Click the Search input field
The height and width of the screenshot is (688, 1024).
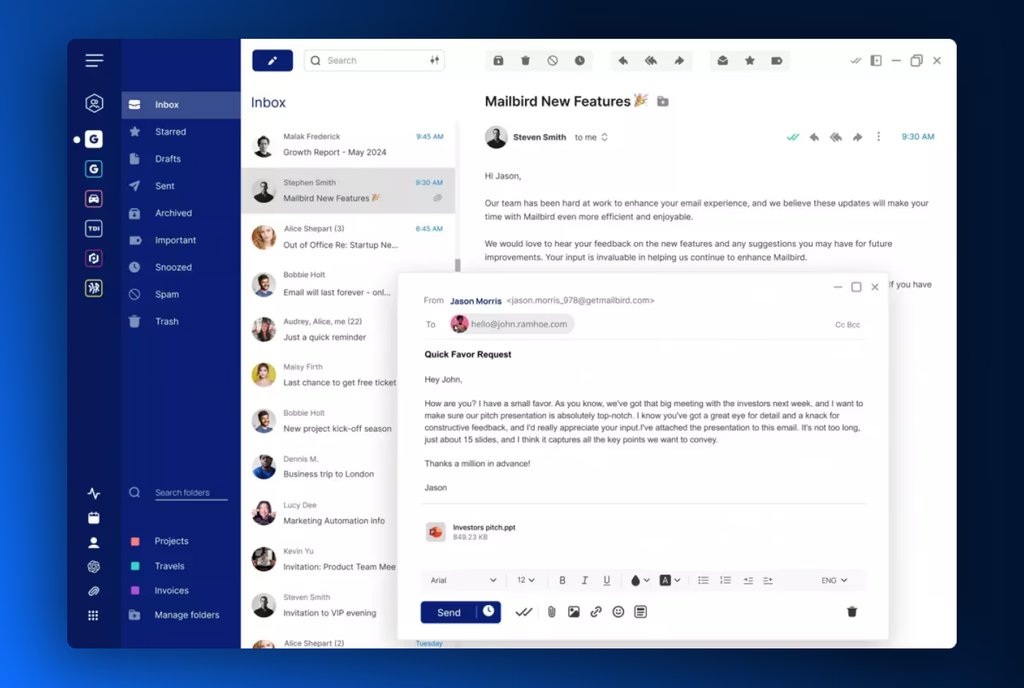pyautogui.click(x=374, y=61)
